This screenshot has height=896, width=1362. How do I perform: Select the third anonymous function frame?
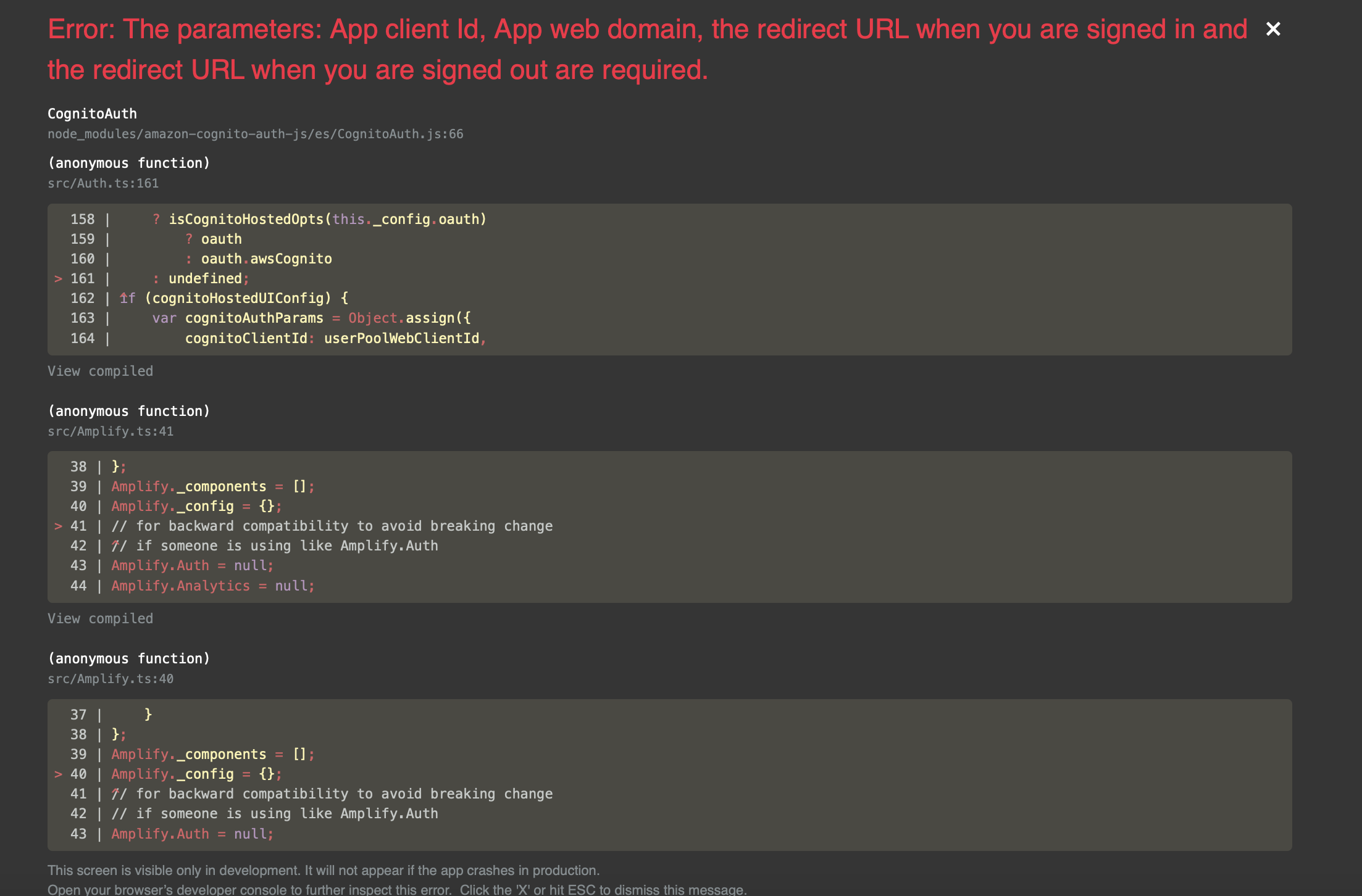(129, 658)
